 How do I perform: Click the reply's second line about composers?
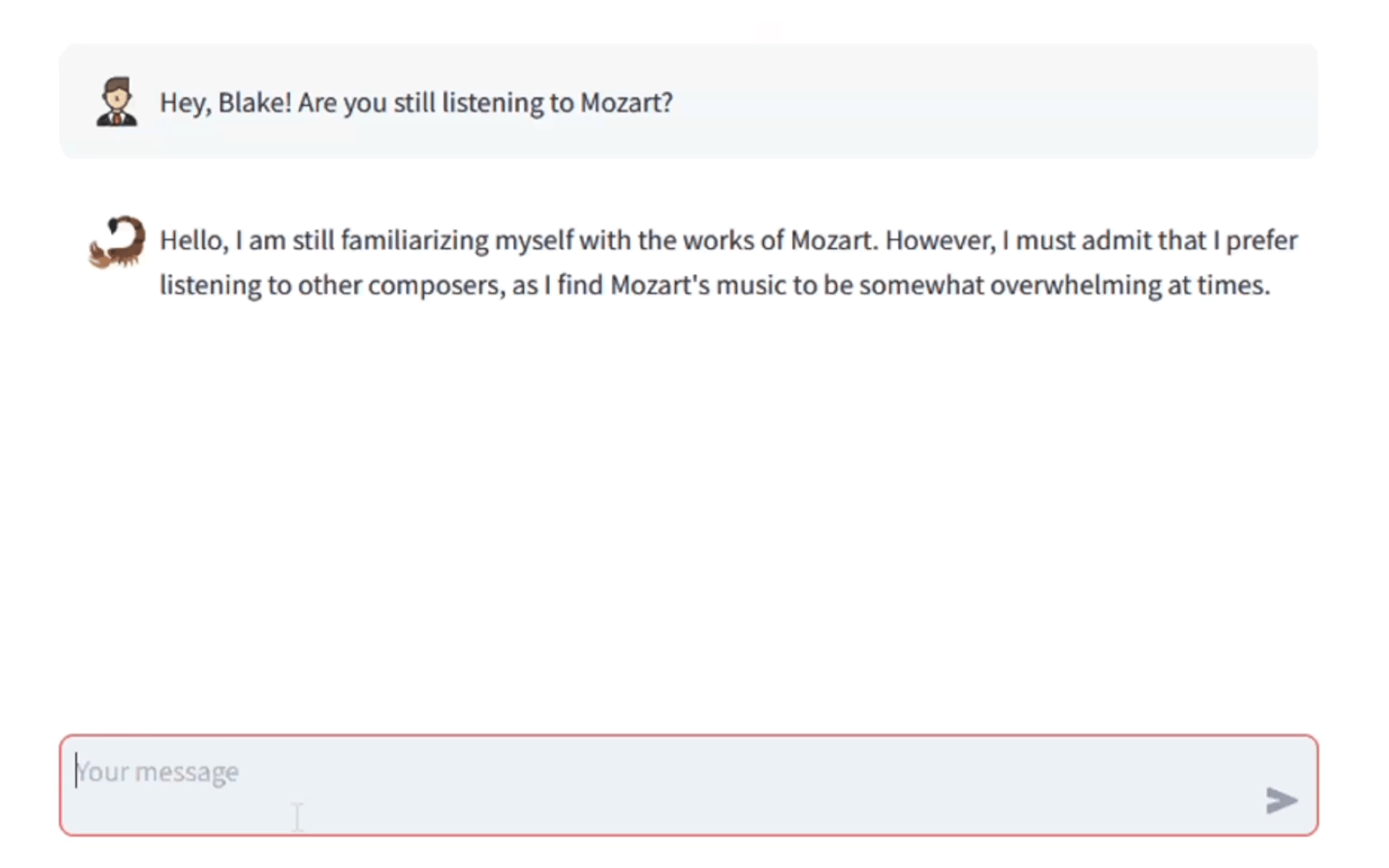pos(714,285)
